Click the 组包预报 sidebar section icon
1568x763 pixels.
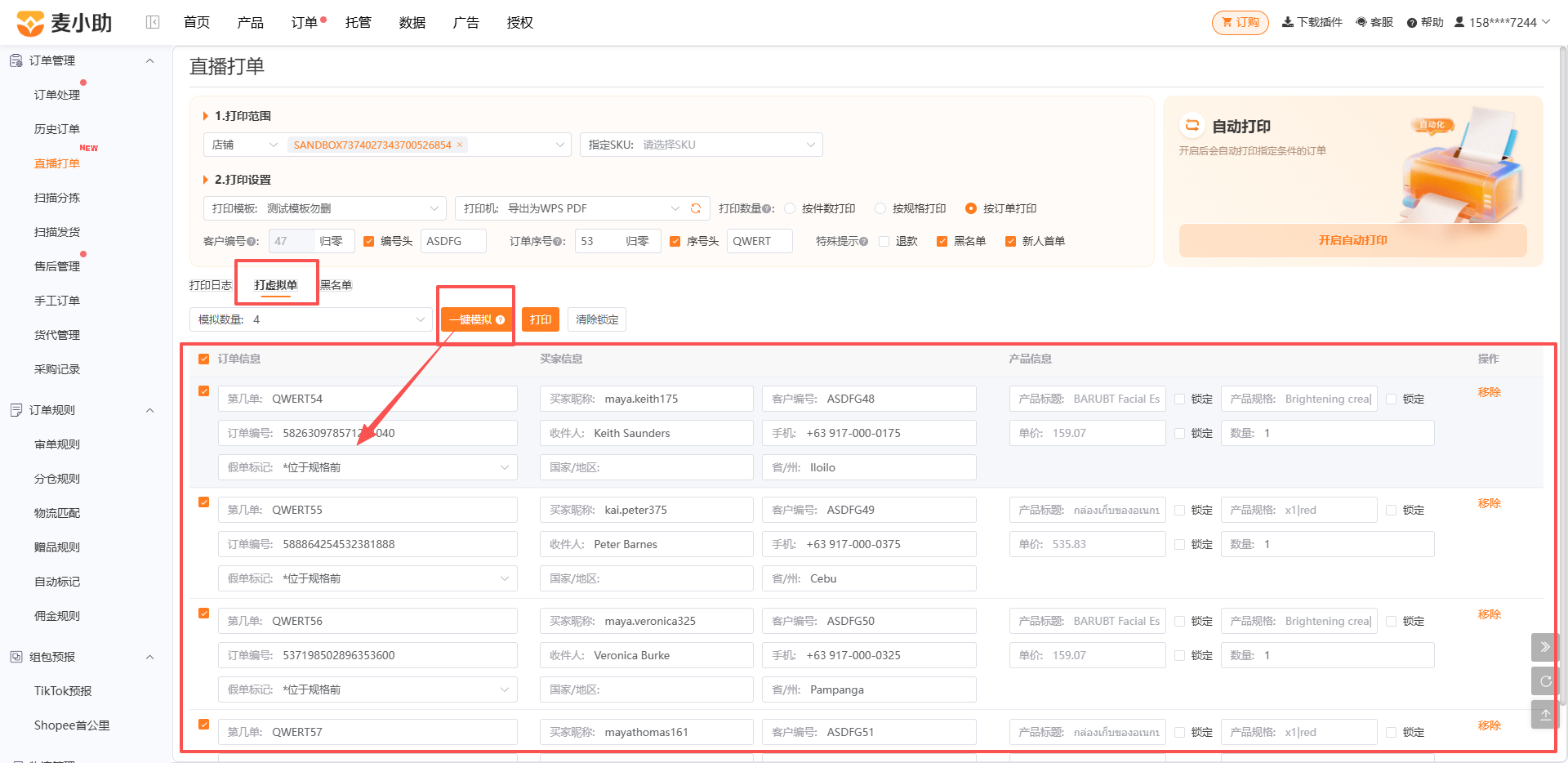point(16,657)
